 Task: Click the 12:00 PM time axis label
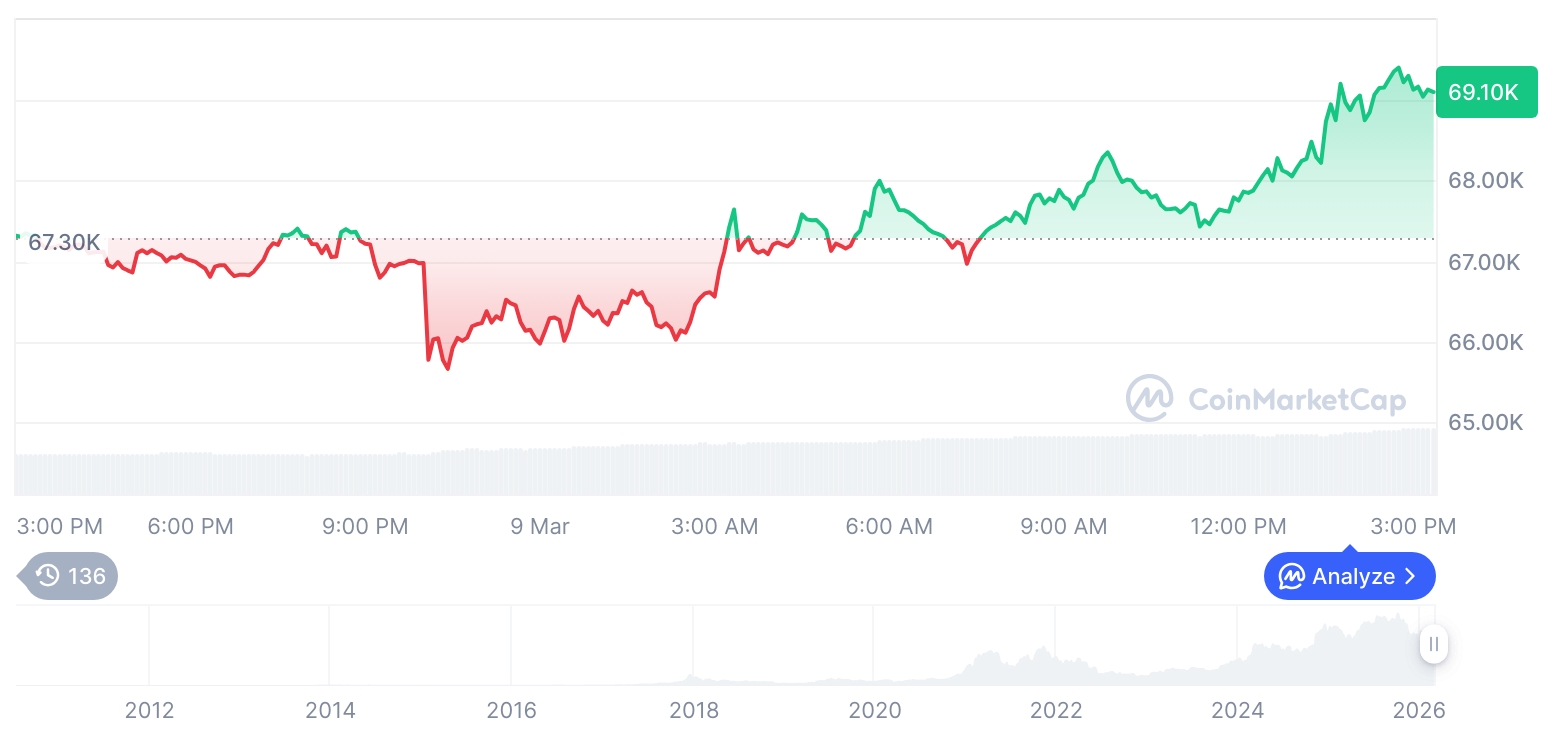pyautogui.click(x=1240, y=526)
